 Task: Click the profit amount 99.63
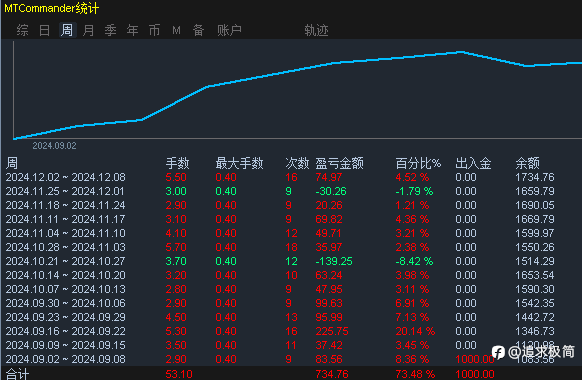coord(329,303)
